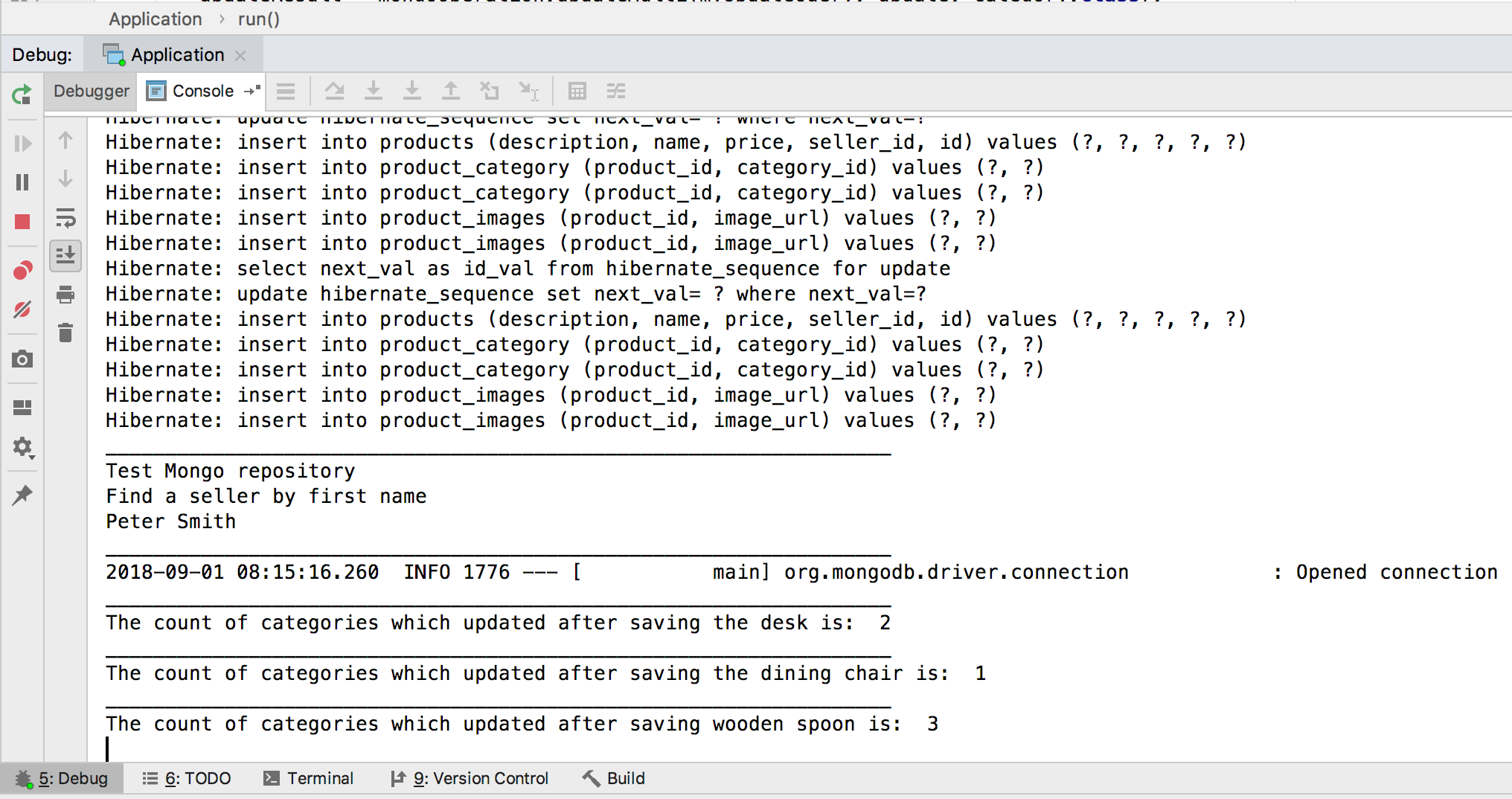Click the Force Step Into icon
The width and height of the screenshot is (1512, 799).
tap(412, 92)
